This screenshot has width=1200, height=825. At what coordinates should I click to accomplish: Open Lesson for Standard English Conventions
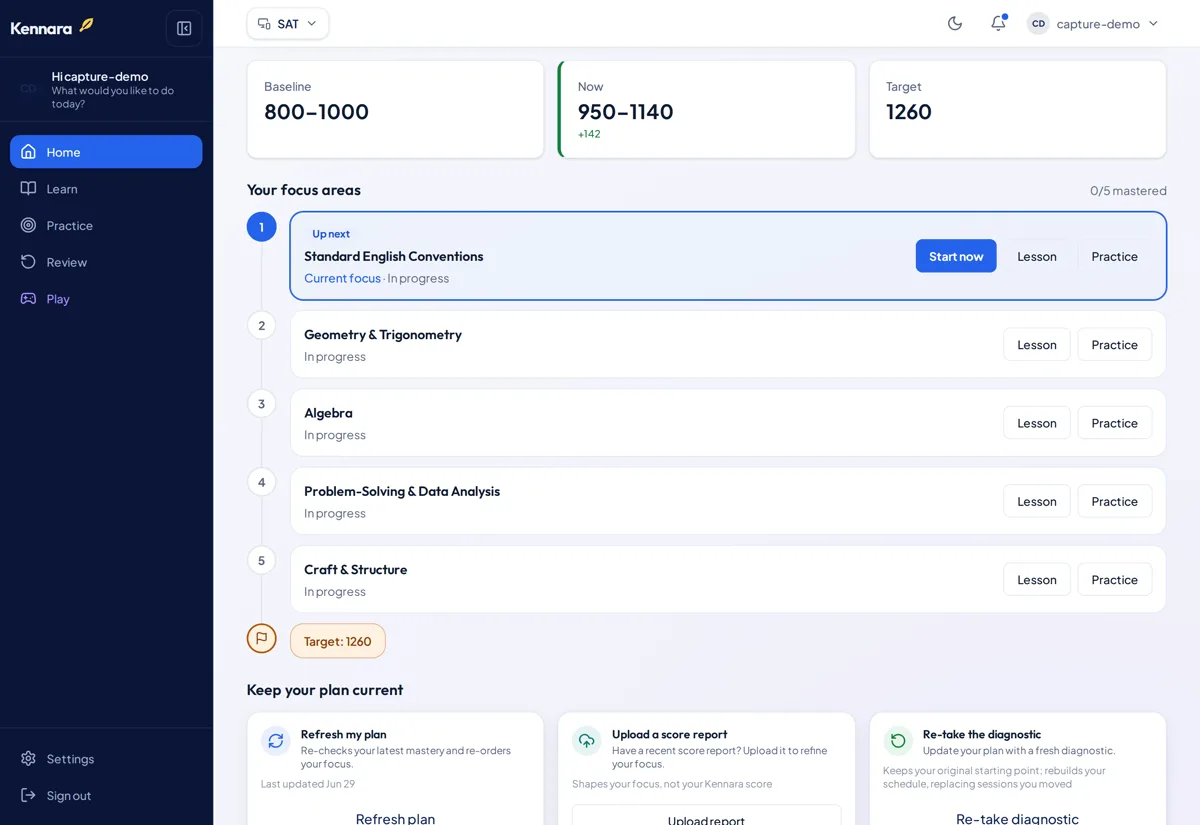1037,256
